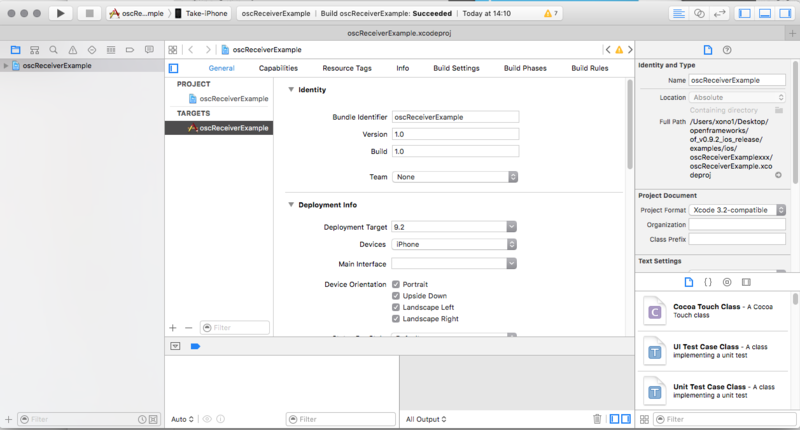Jump to the previous issue
Viewport: 800px width, 430px height.
608,49
